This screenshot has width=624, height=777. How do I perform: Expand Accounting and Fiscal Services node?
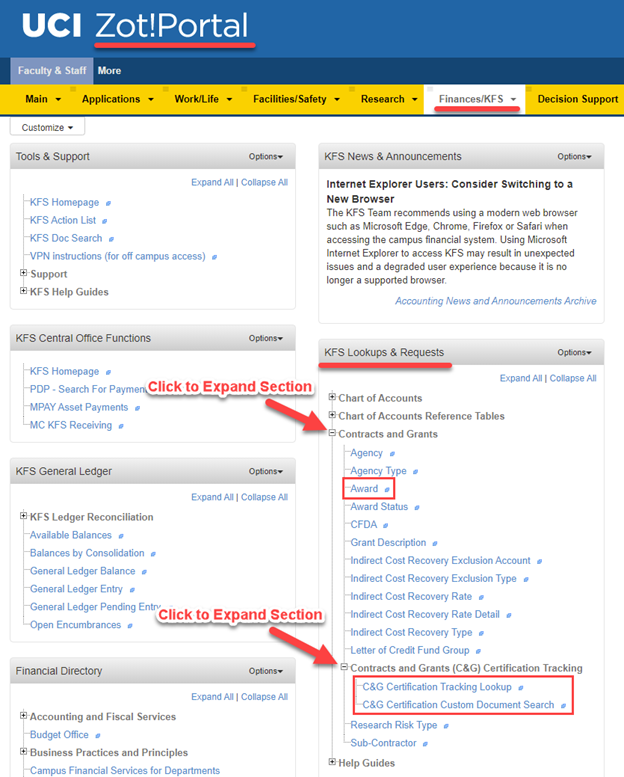click(x=23, y=715)
